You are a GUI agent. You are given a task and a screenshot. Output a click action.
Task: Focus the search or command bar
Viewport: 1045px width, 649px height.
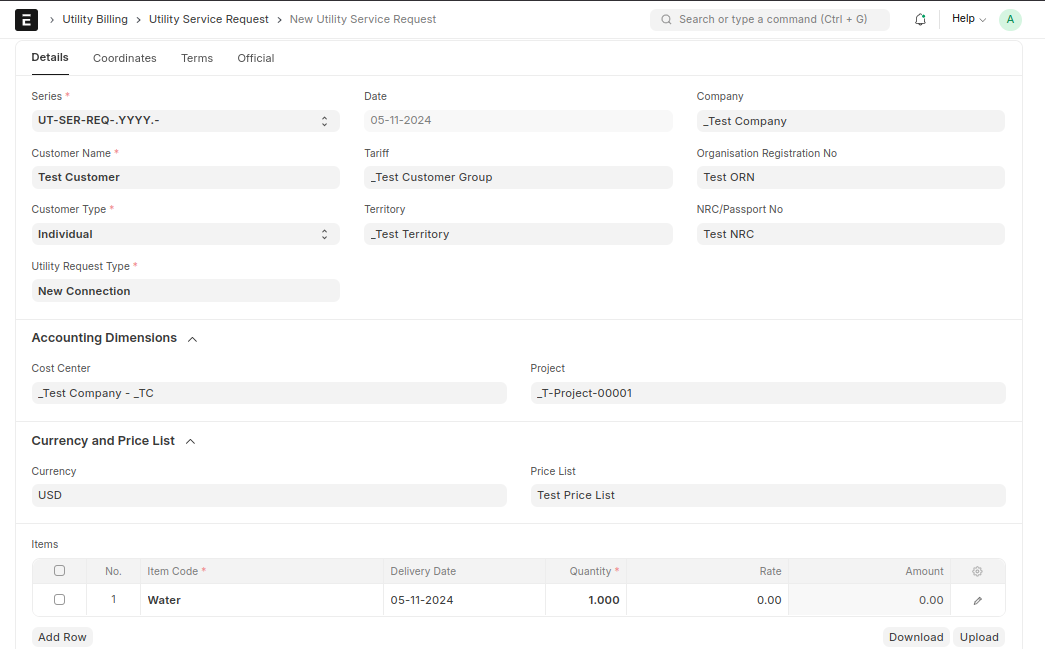pyautogui.click(x=770, y=19)
